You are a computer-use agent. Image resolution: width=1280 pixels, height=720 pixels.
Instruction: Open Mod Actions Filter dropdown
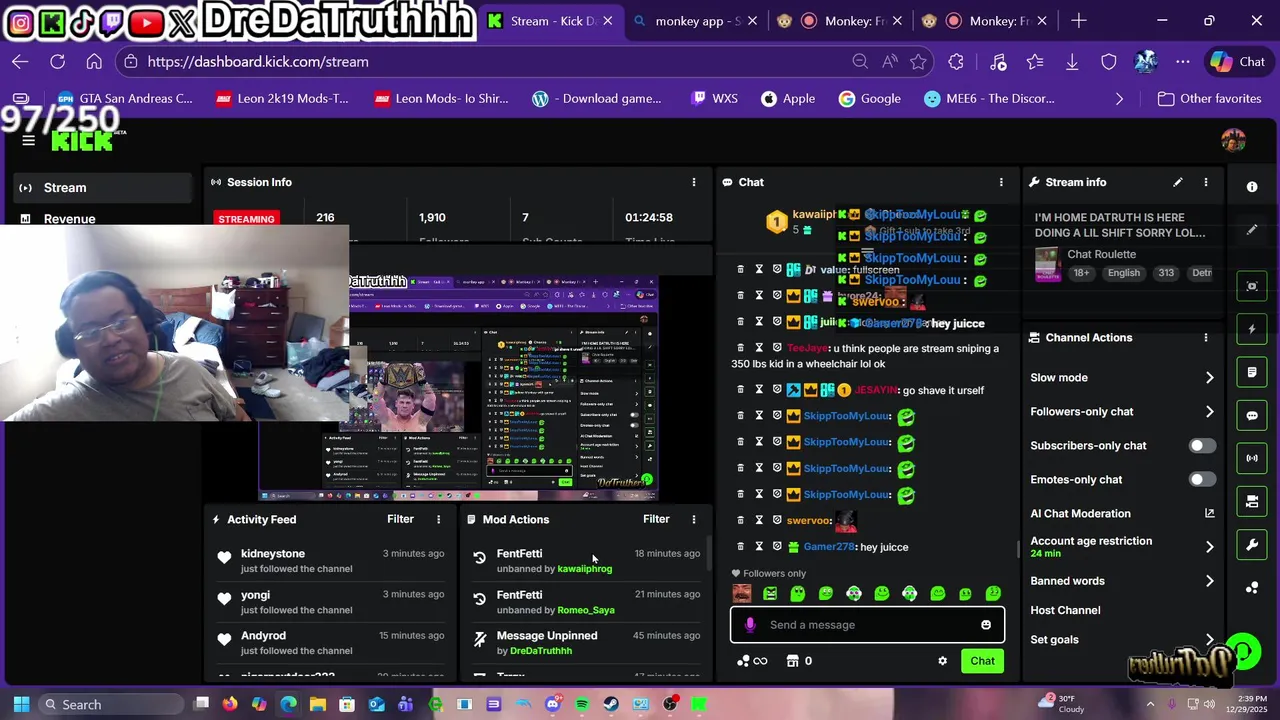(656, 519)
